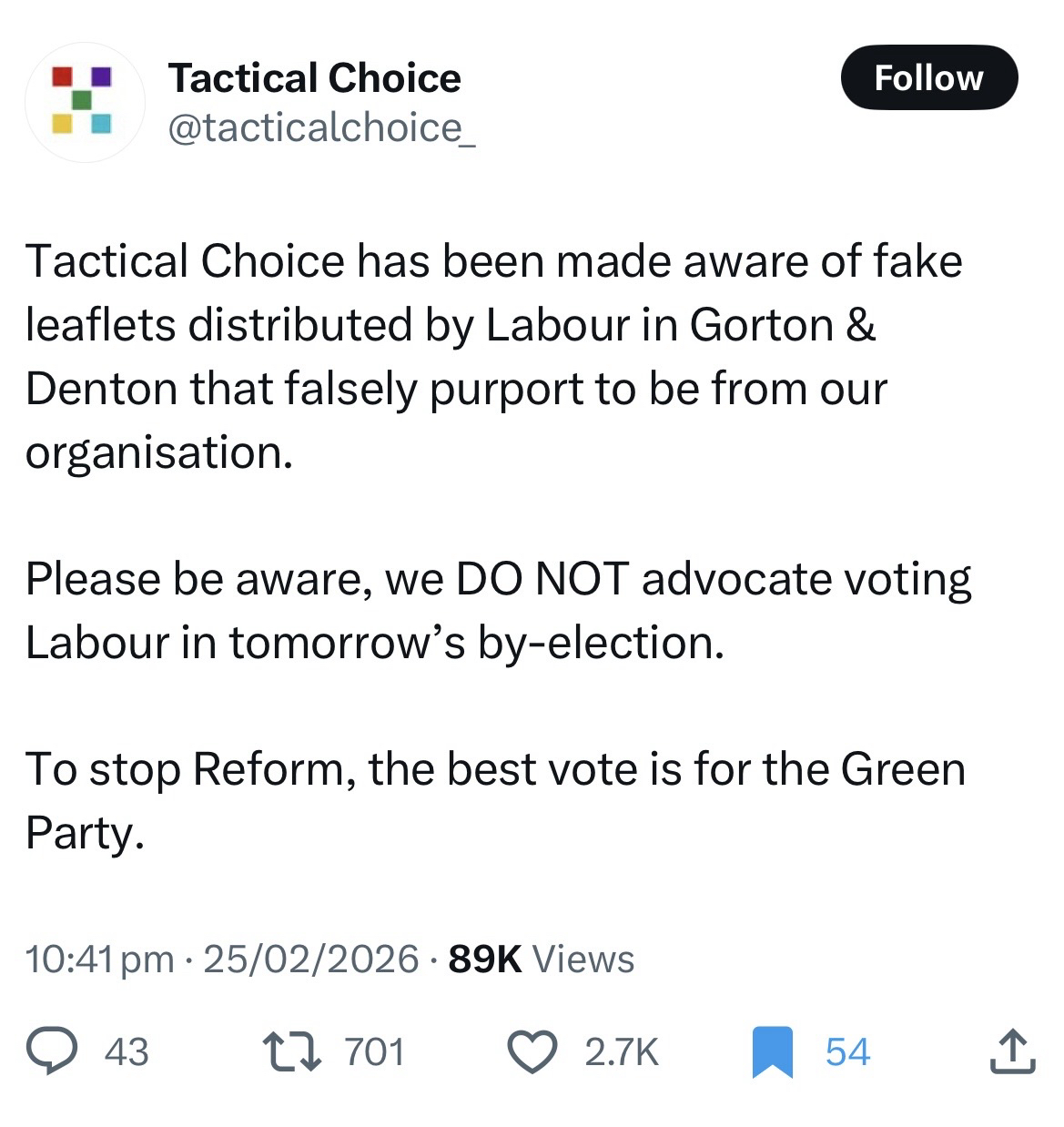Click the 25/02/2026 post date
Viewport: 1064px width, 1127px height.
tap(311, 959)
